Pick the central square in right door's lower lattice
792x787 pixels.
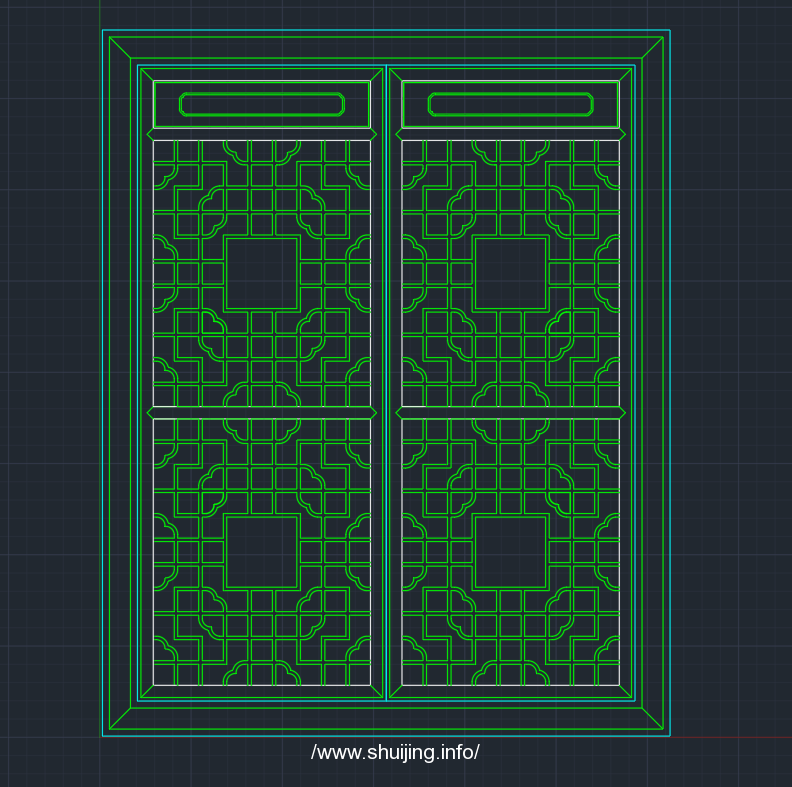click(x=511, y=552)
